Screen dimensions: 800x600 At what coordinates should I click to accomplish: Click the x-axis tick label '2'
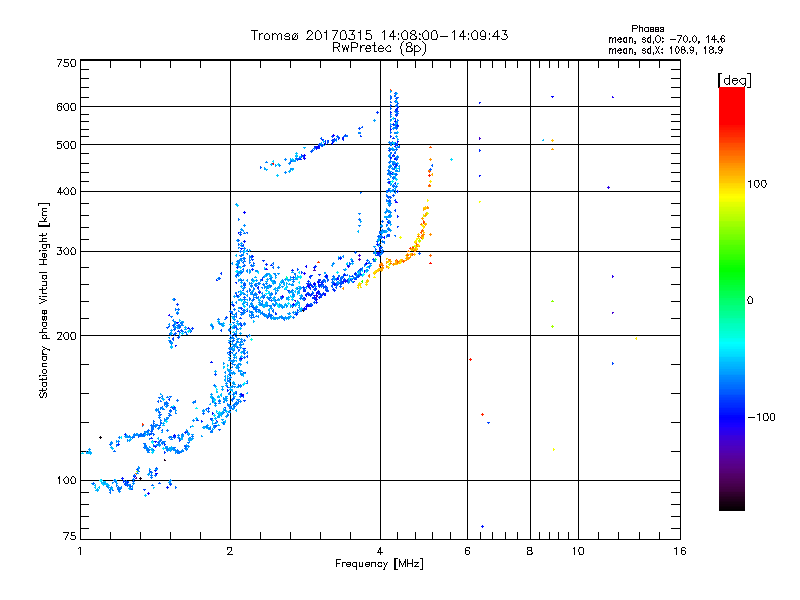click(230, 551)
